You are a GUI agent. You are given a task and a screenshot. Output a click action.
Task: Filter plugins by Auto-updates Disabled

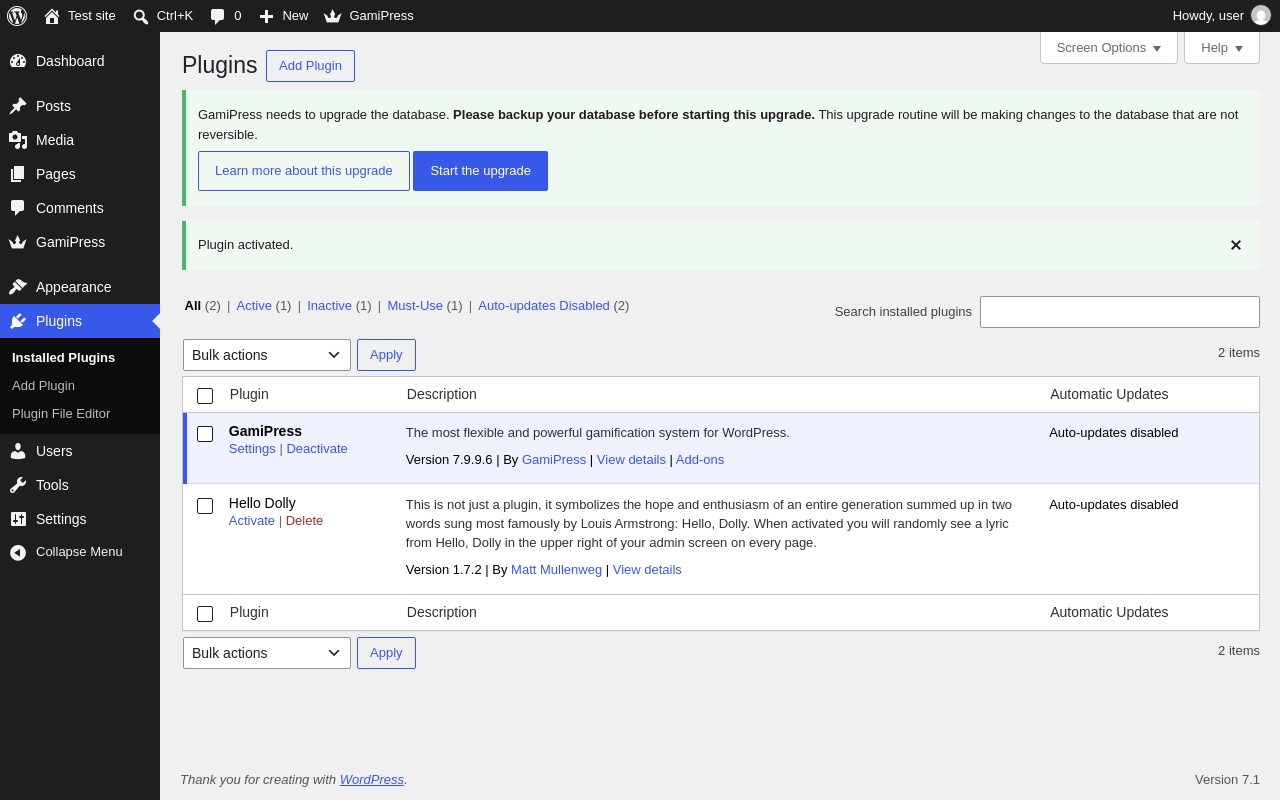[x=544, y=306]
